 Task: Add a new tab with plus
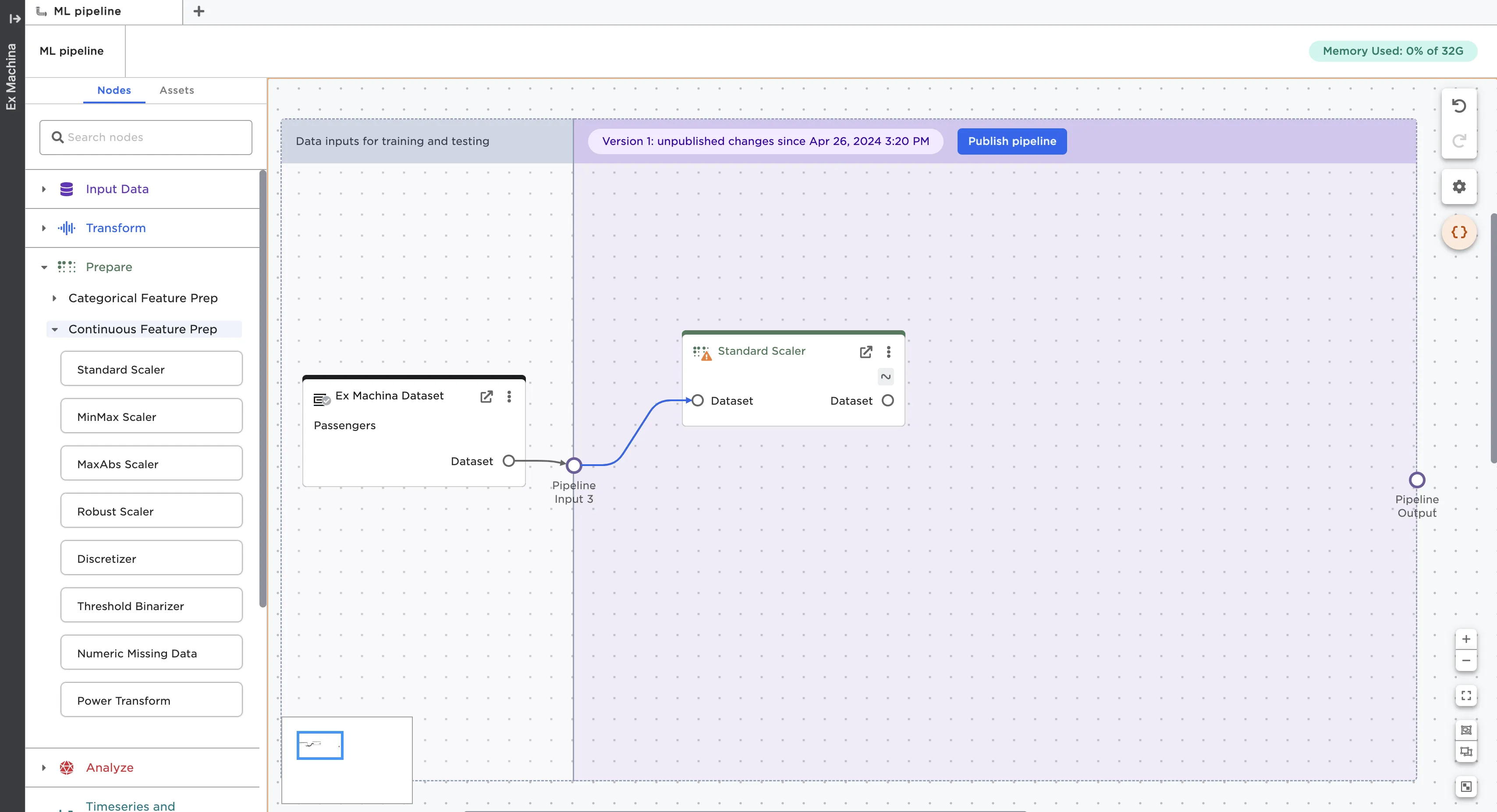[x=199, y=12]
